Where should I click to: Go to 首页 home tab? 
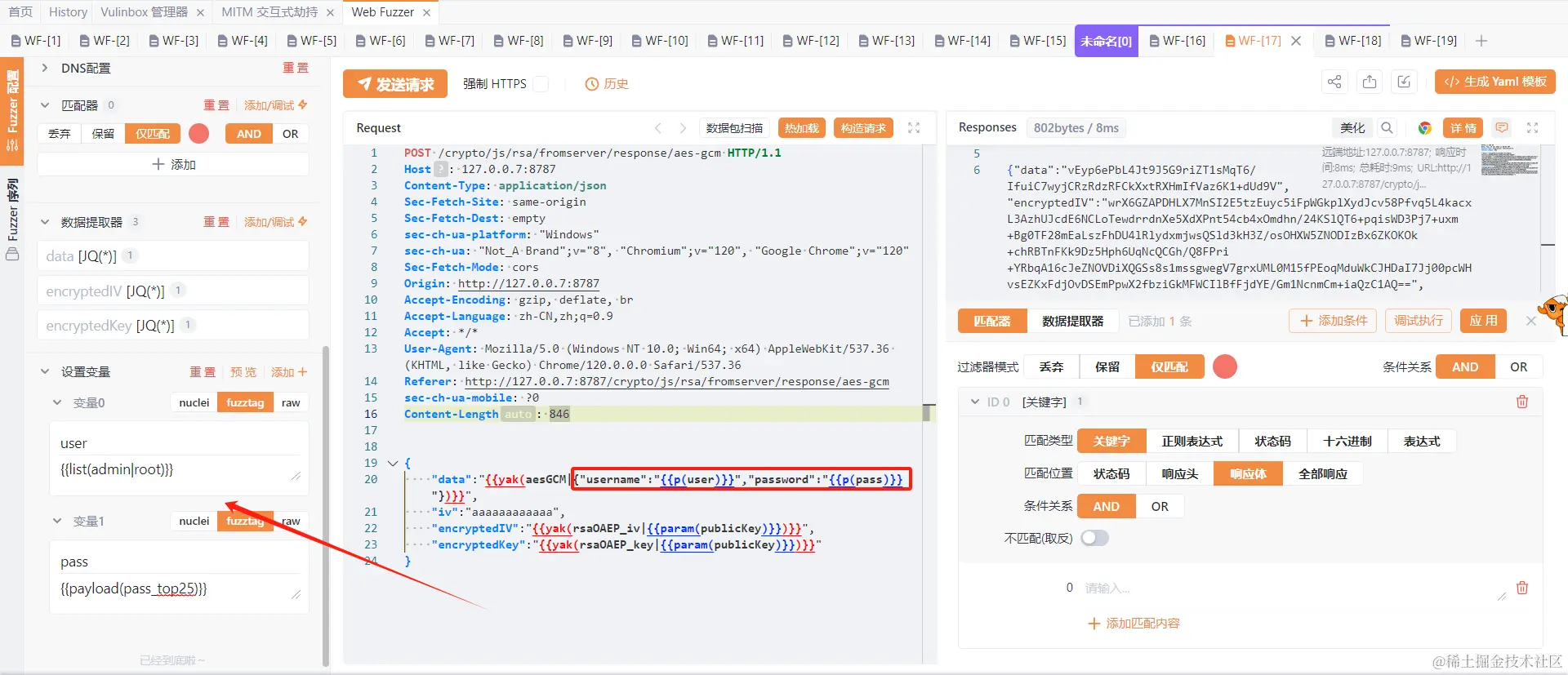coord(20,12)
